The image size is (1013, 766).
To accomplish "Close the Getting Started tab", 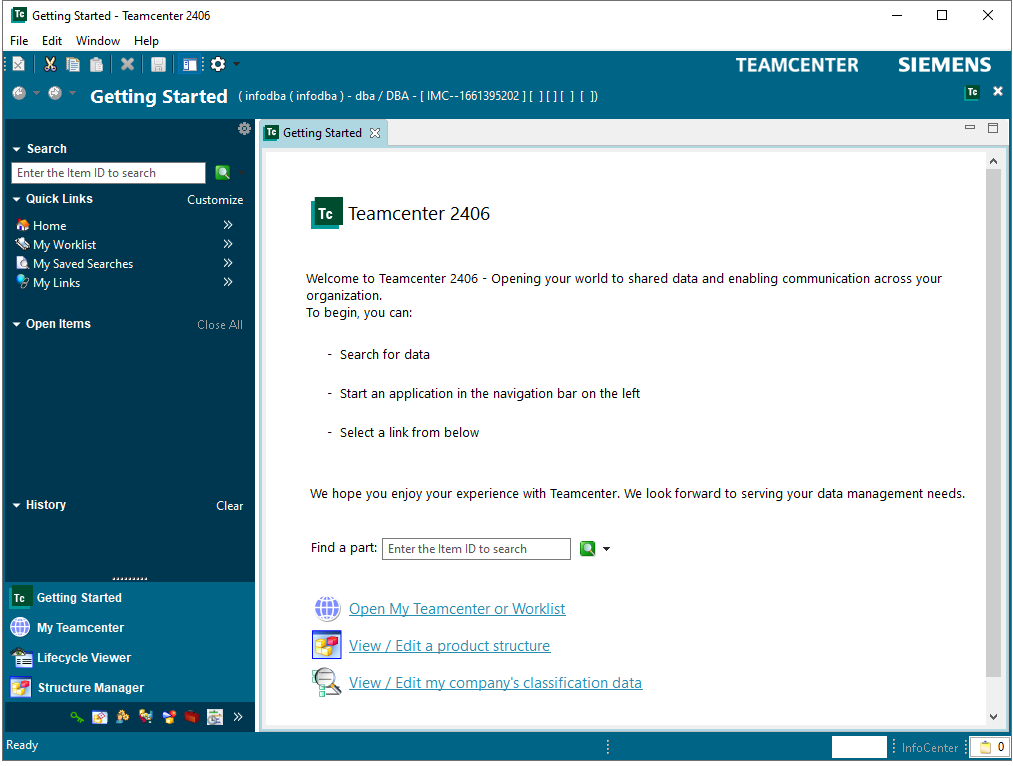I will (x=375, y=133).
